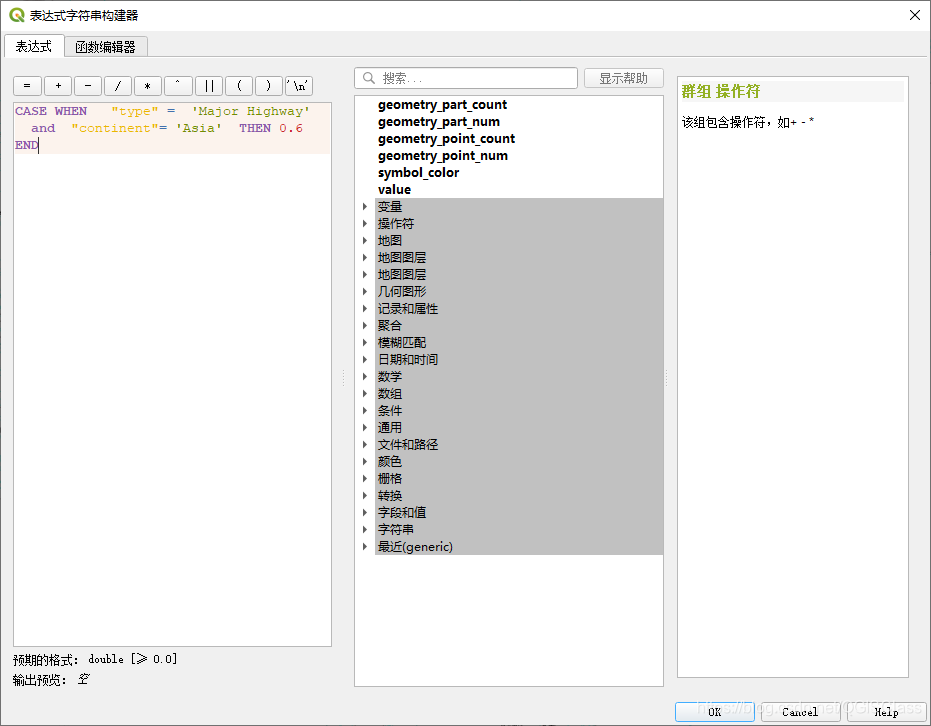Click the 预期的格式 double label
Screen dimensions: 931x726
(x=95, y=660)
